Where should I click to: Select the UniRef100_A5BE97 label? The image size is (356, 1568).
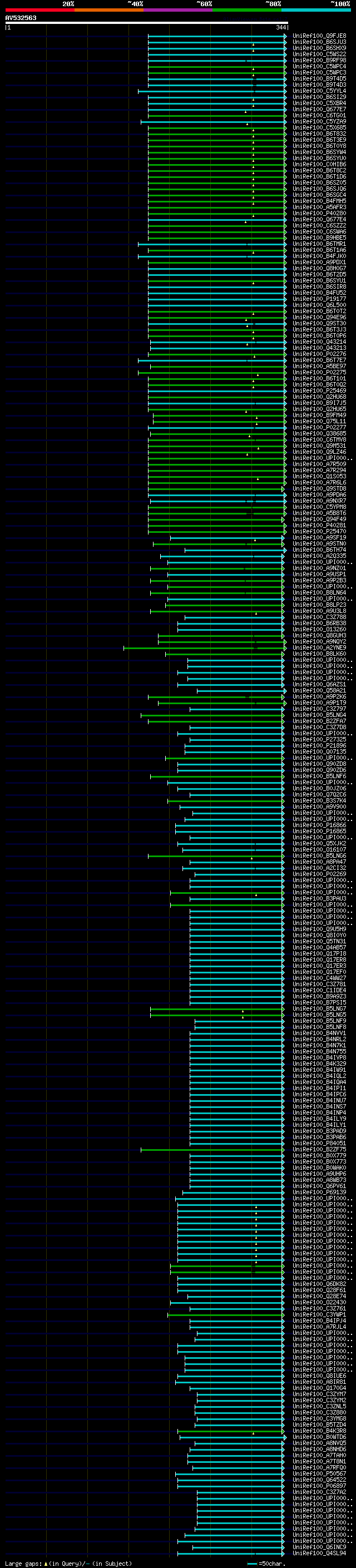pyautogui.click(x=319, y=366)
